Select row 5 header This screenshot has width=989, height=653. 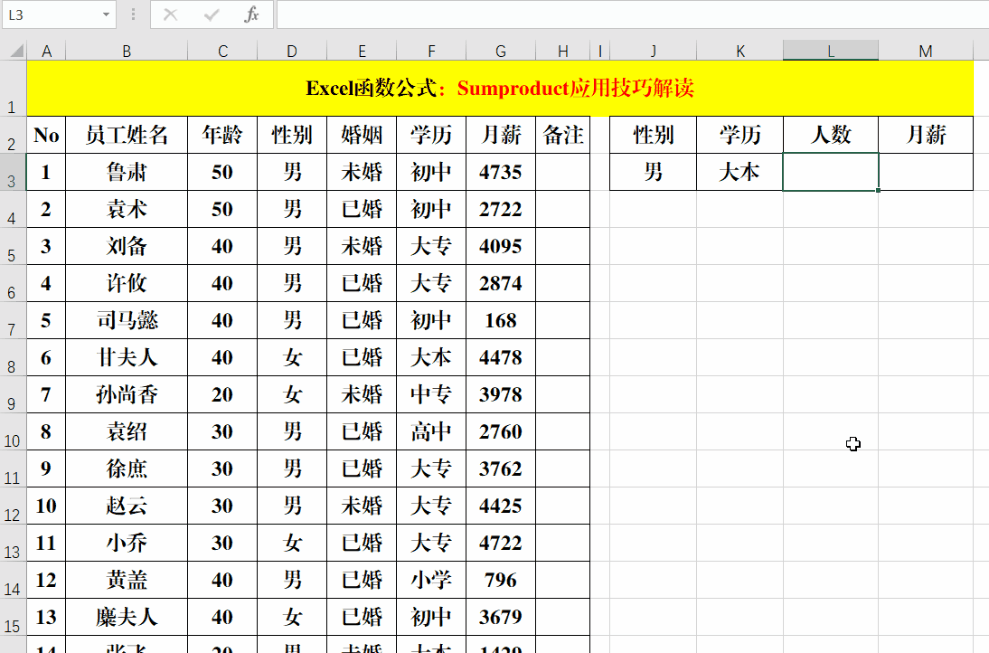point(13,246)
